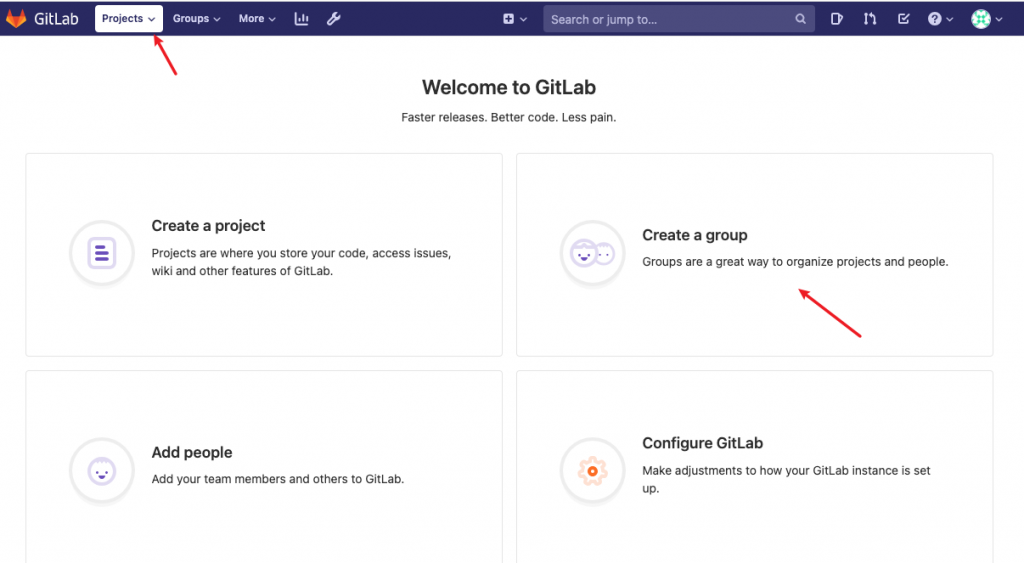The height and width of the screenshot is (563, 1024).
Task: Open the Merge requests icon
Action: tap(870, 19)
